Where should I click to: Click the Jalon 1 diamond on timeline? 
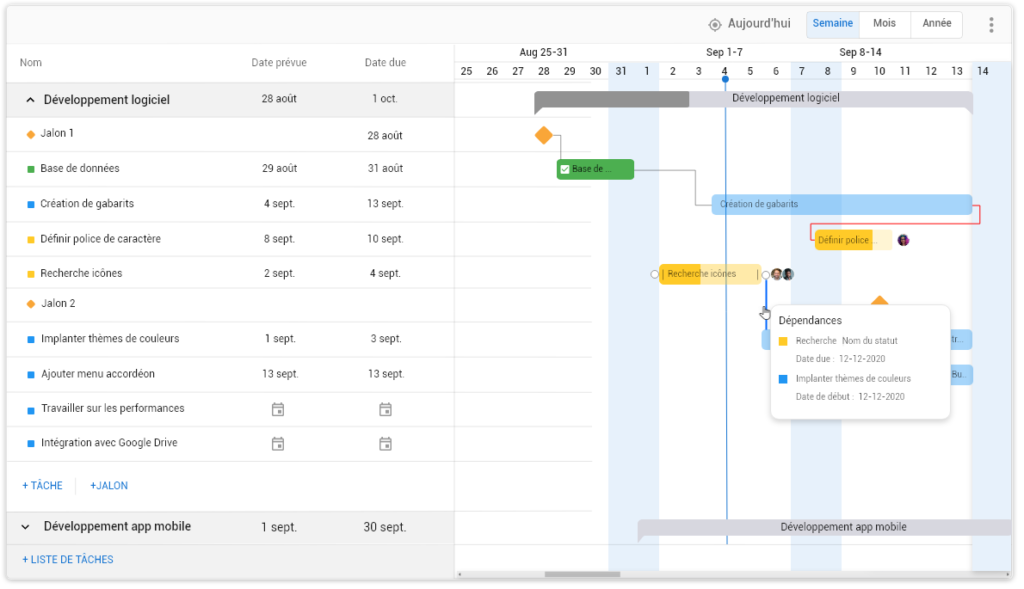pyautogui.click(x=544, y=135)
